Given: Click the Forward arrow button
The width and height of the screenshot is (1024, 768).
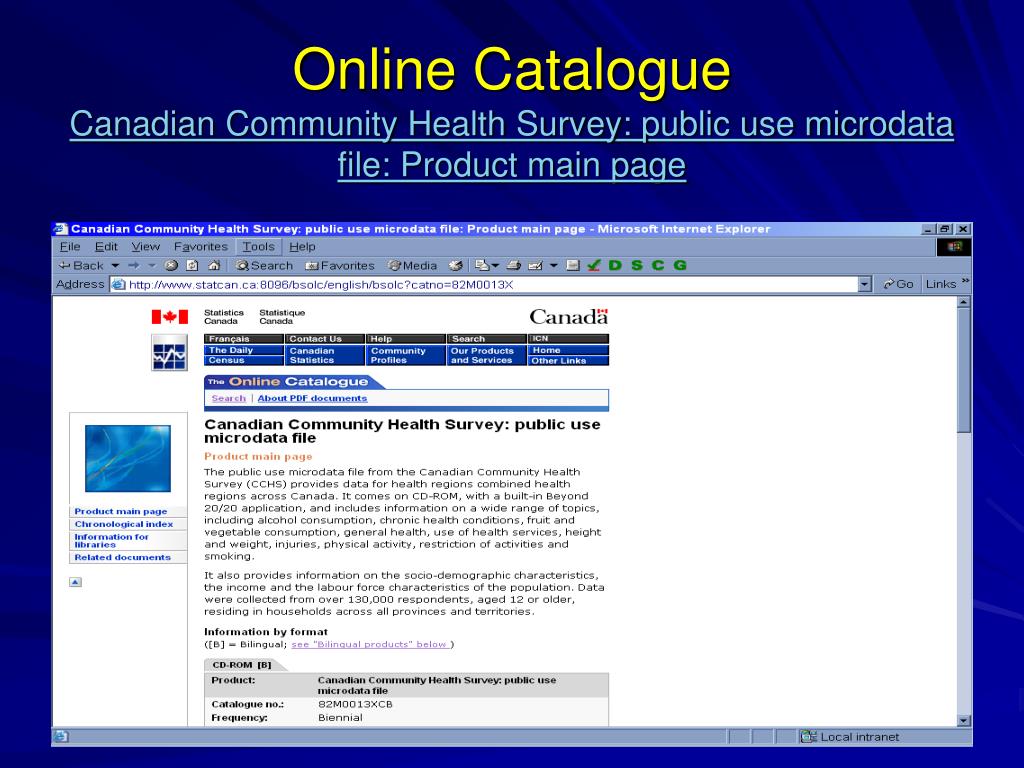Looking at the screenshot, I should click(x=134, y=265).
